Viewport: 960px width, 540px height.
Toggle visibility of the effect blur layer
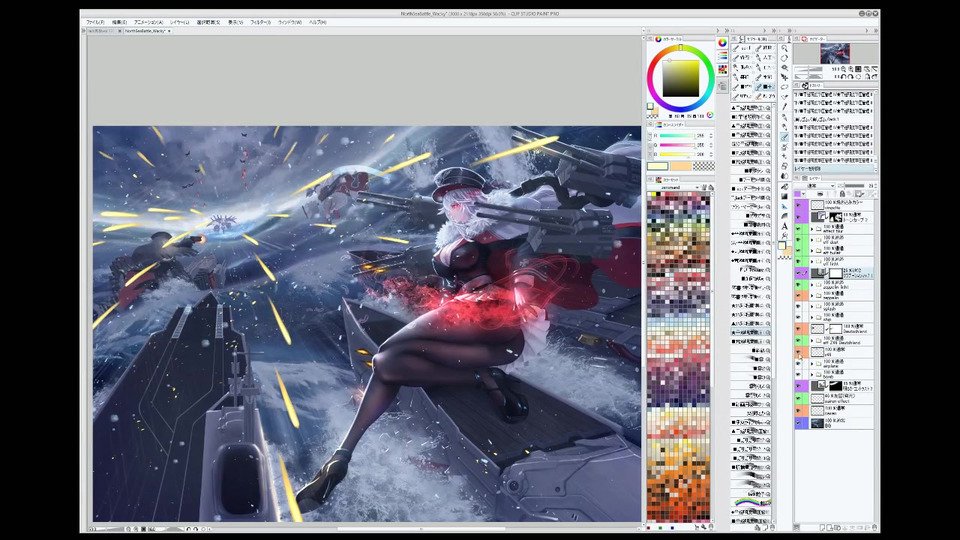[x=799, y=227]
